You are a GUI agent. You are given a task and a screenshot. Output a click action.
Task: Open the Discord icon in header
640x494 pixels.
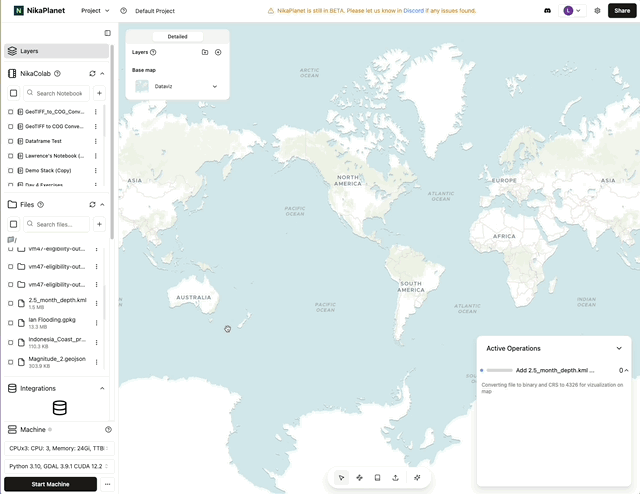point(547,11)
